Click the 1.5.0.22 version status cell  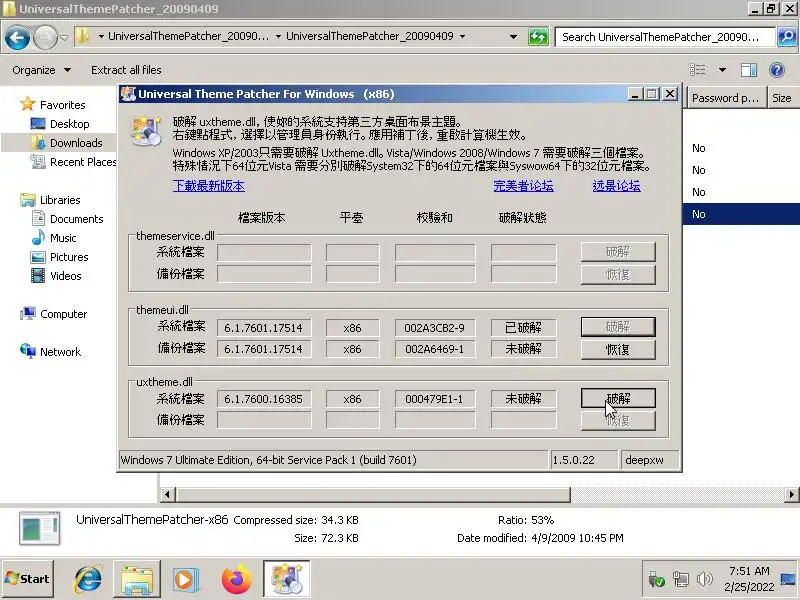(x=583, y=460)
